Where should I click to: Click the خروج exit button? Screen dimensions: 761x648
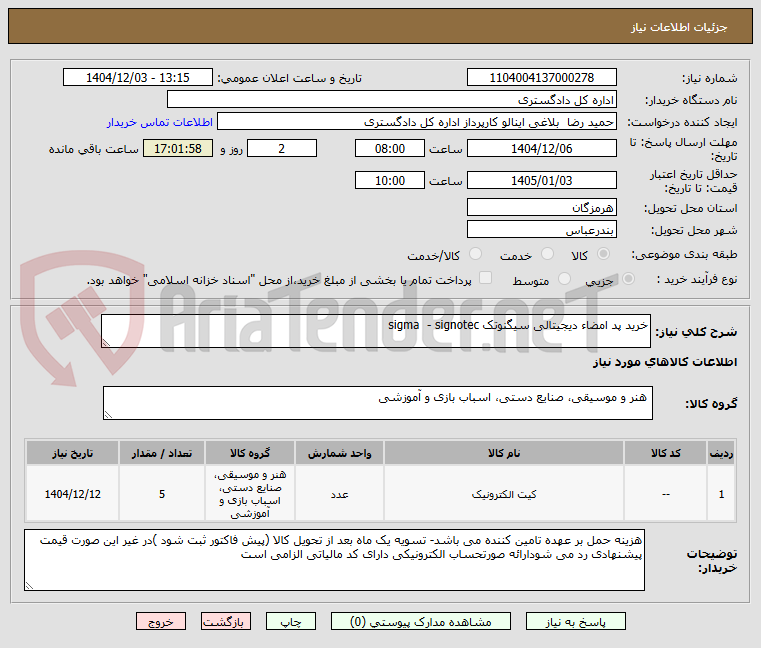click(161, 621)
